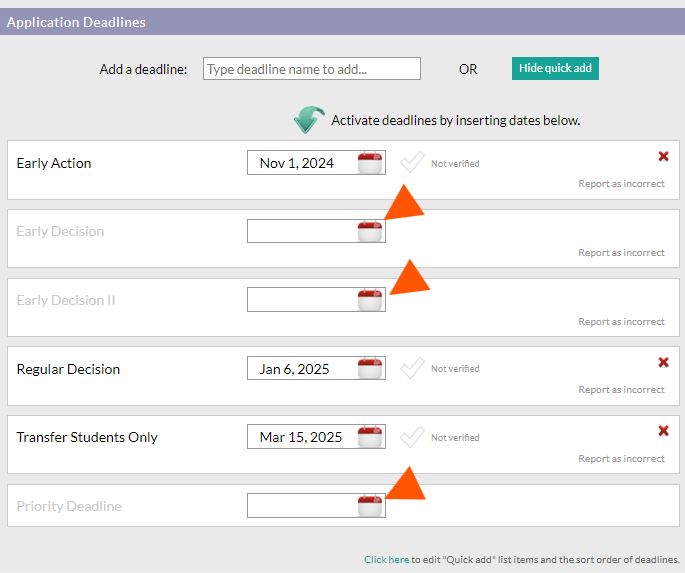Screen dimensions: 685x573
Task: Toggle verified checkmark for Transfer Students Only
Action: (x=412, y=437)
